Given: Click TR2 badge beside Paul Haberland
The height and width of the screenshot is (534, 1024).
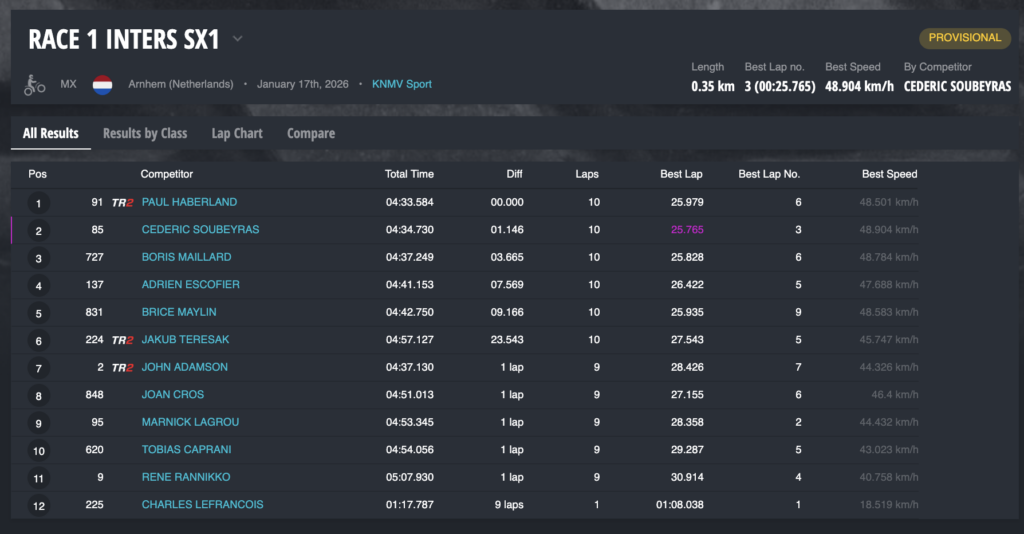Looking at the screenshot, I should tap(123, 202).
